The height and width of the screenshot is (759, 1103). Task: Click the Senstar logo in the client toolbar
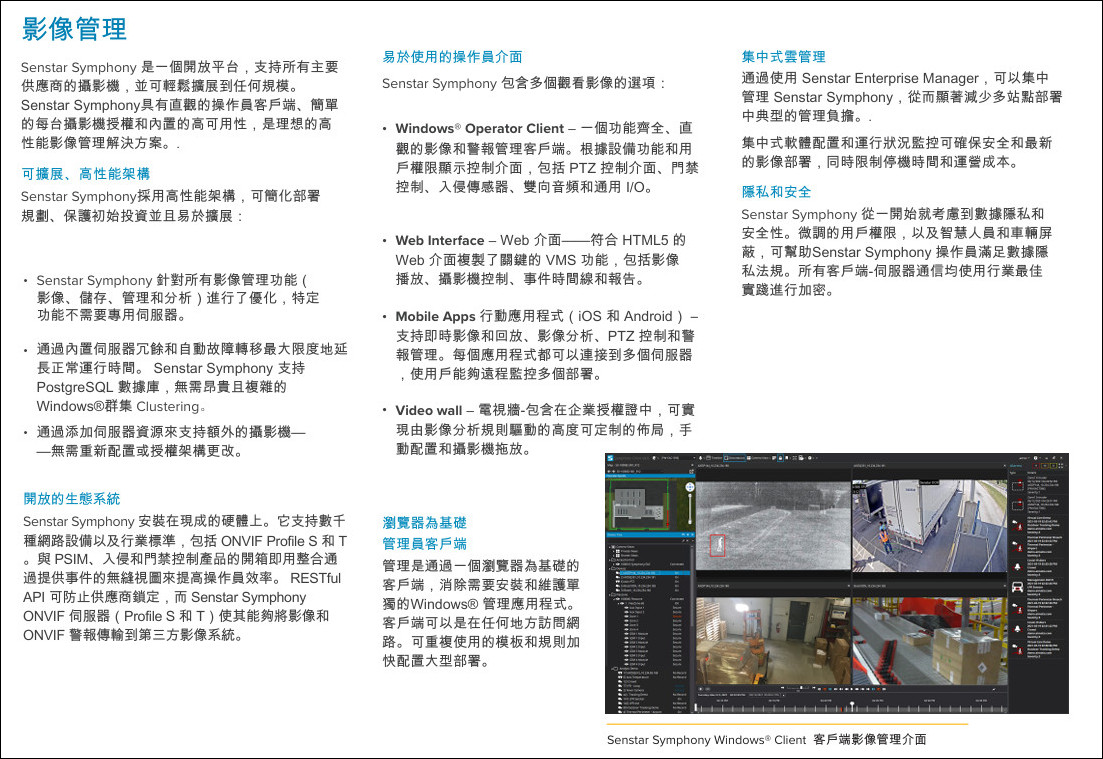(x=611, y=458)
